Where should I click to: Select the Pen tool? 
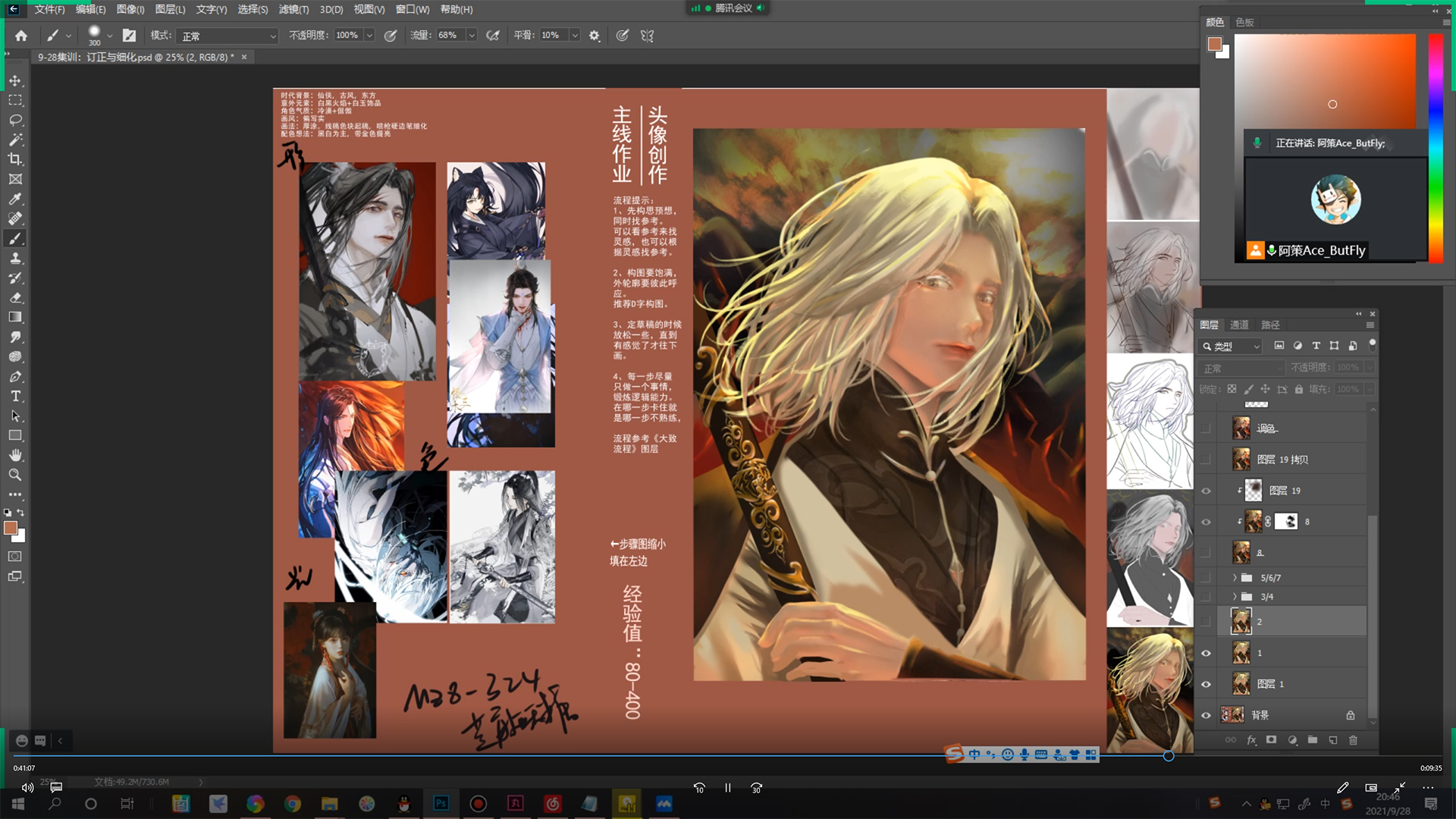[x=15, y=376]
